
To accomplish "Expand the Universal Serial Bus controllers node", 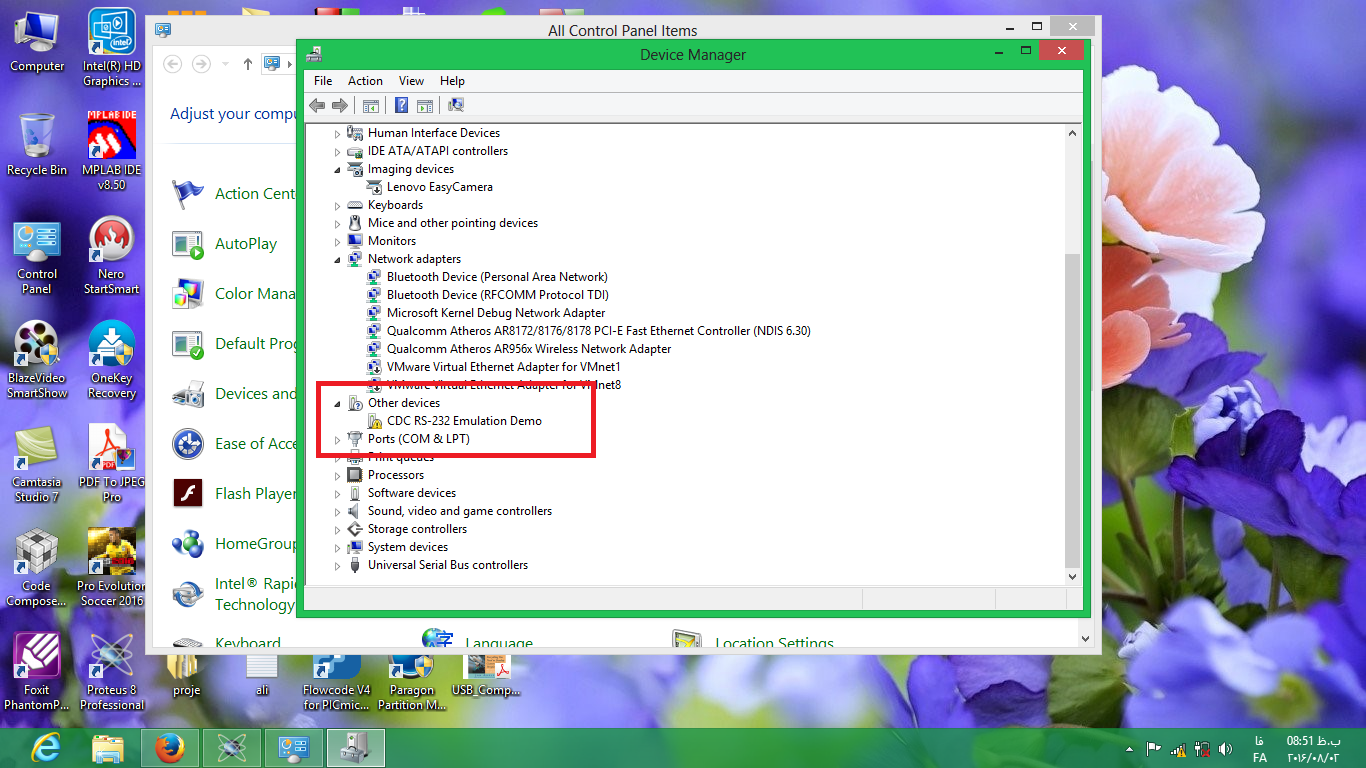I will coord(337,566).
